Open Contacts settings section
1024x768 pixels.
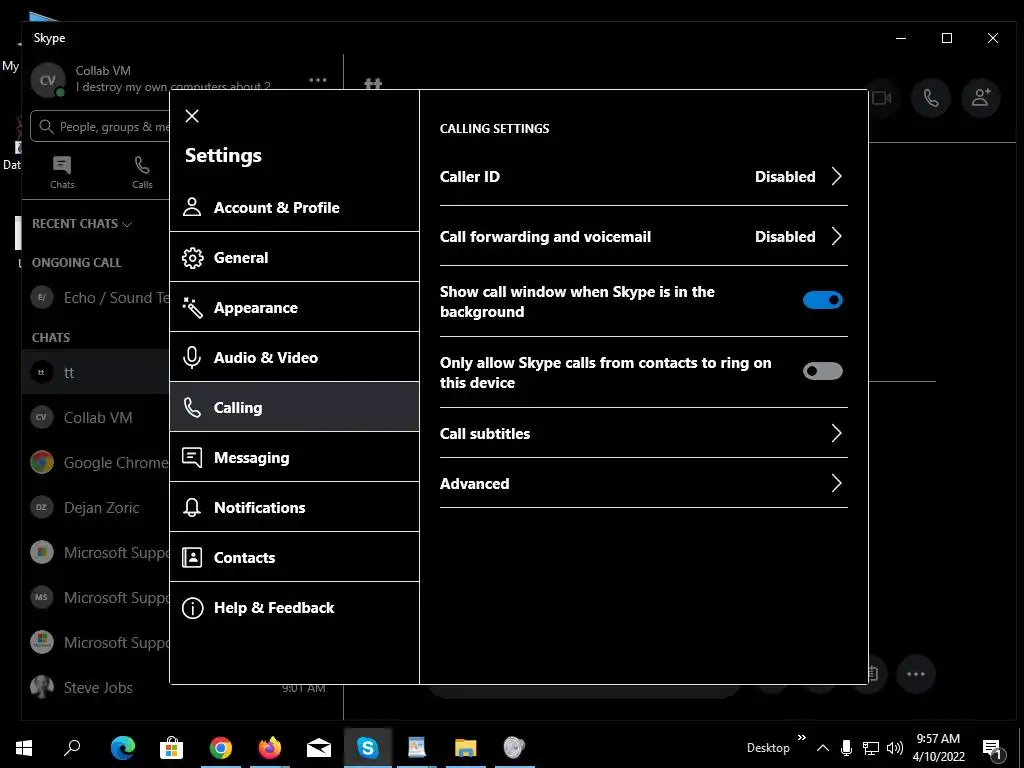coord(294,557)
